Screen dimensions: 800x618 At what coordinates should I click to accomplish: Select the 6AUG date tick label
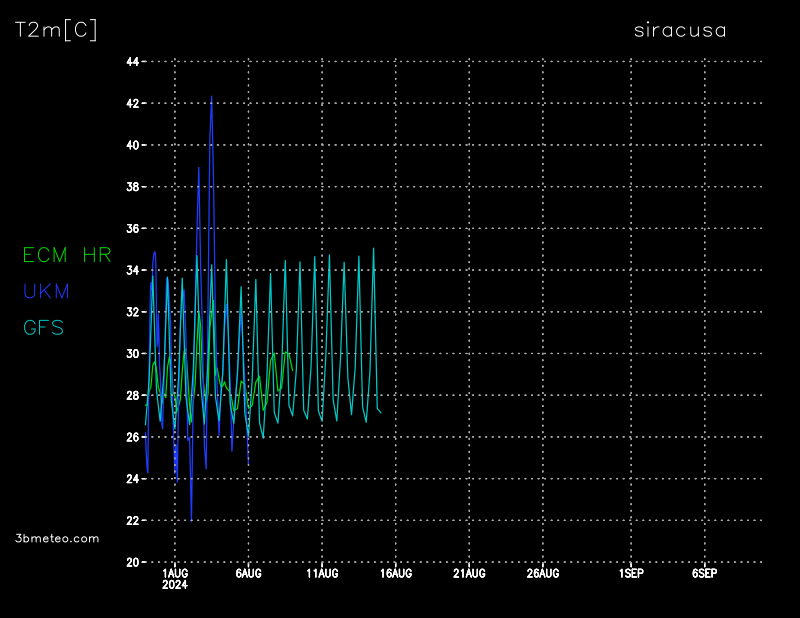(248, 574)
